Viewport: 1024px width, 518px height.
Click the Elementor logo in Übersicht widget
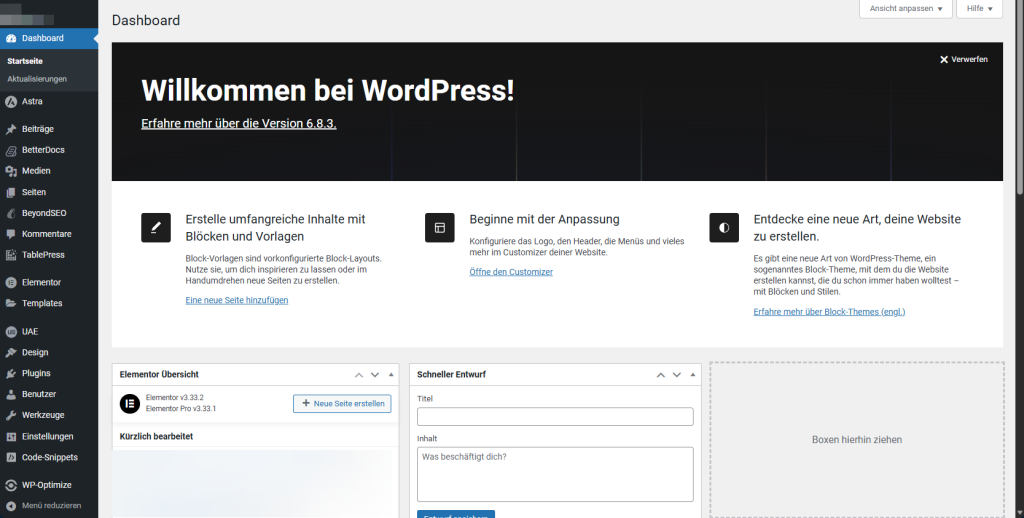tap(130, 404)
